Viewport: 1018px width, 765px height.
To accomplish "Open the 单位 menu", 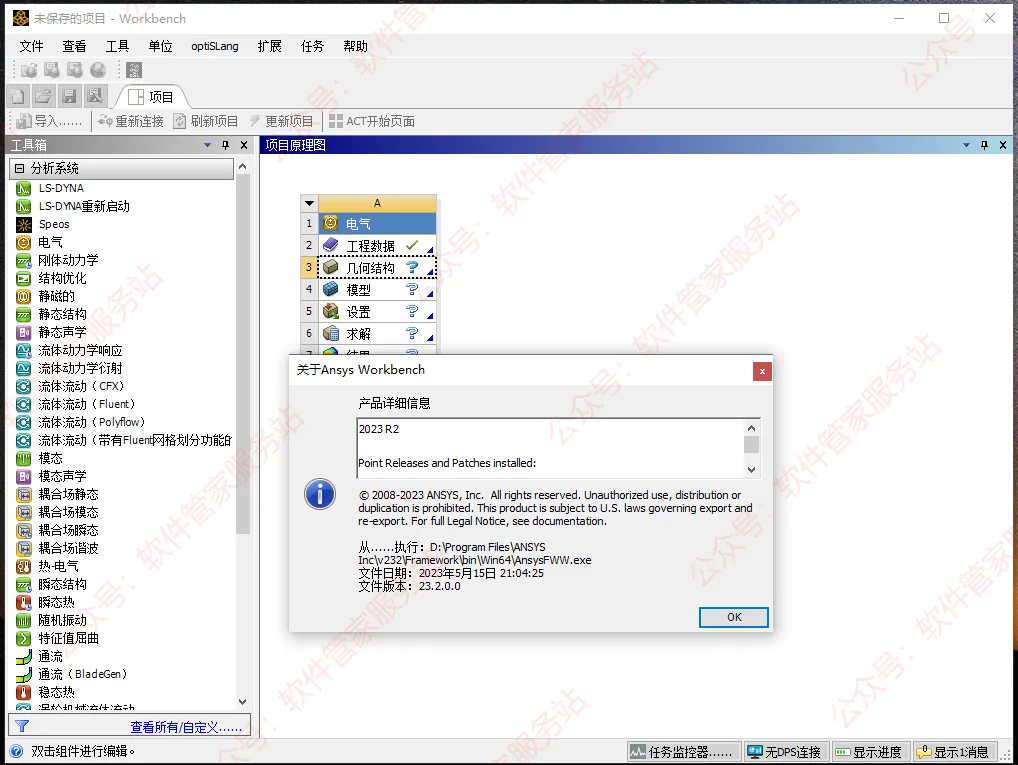I will (160, 46).
